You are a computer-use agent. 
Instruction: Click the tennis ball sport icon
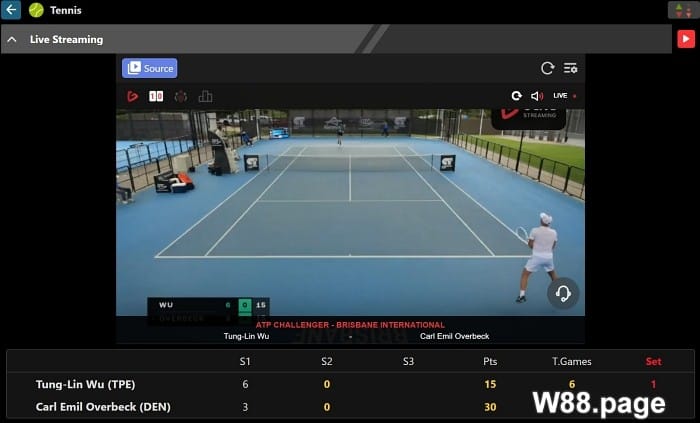pos(36,10)
